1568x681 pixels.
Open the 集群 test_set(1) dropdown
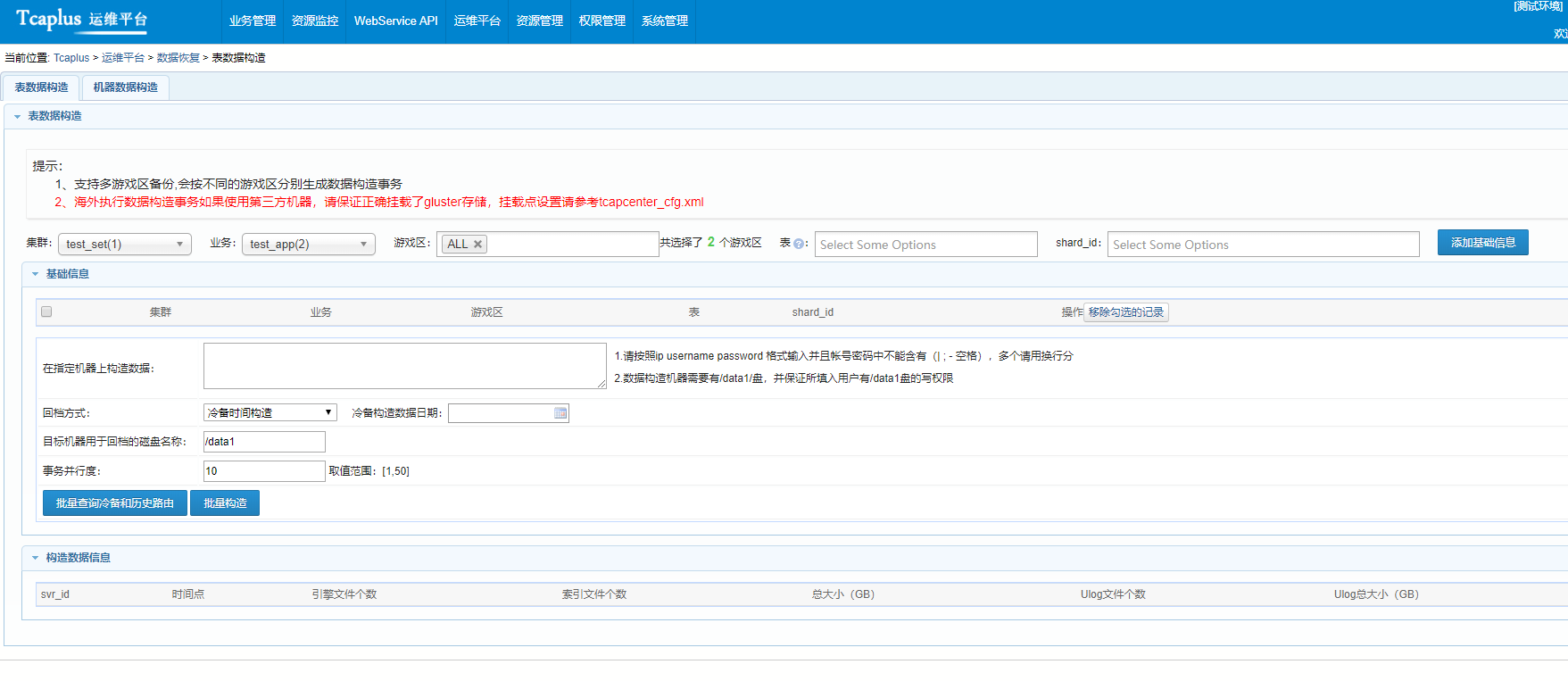(125, 245)
